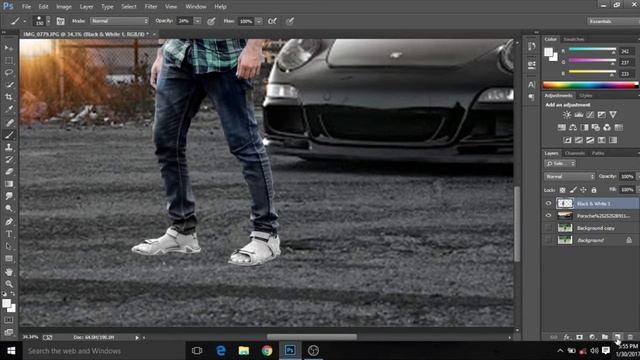This screenshot has width=640, height=360.
Task: Click the foreground color swatch in Color panel
Action: [x=548, y=52]
